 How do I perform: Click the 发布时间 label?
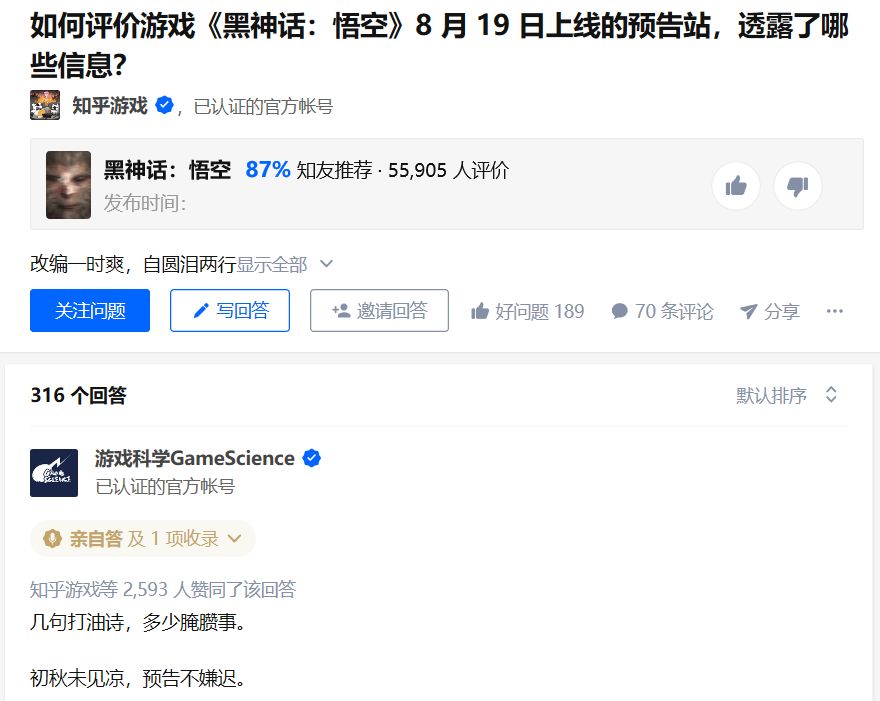(145, 203)
